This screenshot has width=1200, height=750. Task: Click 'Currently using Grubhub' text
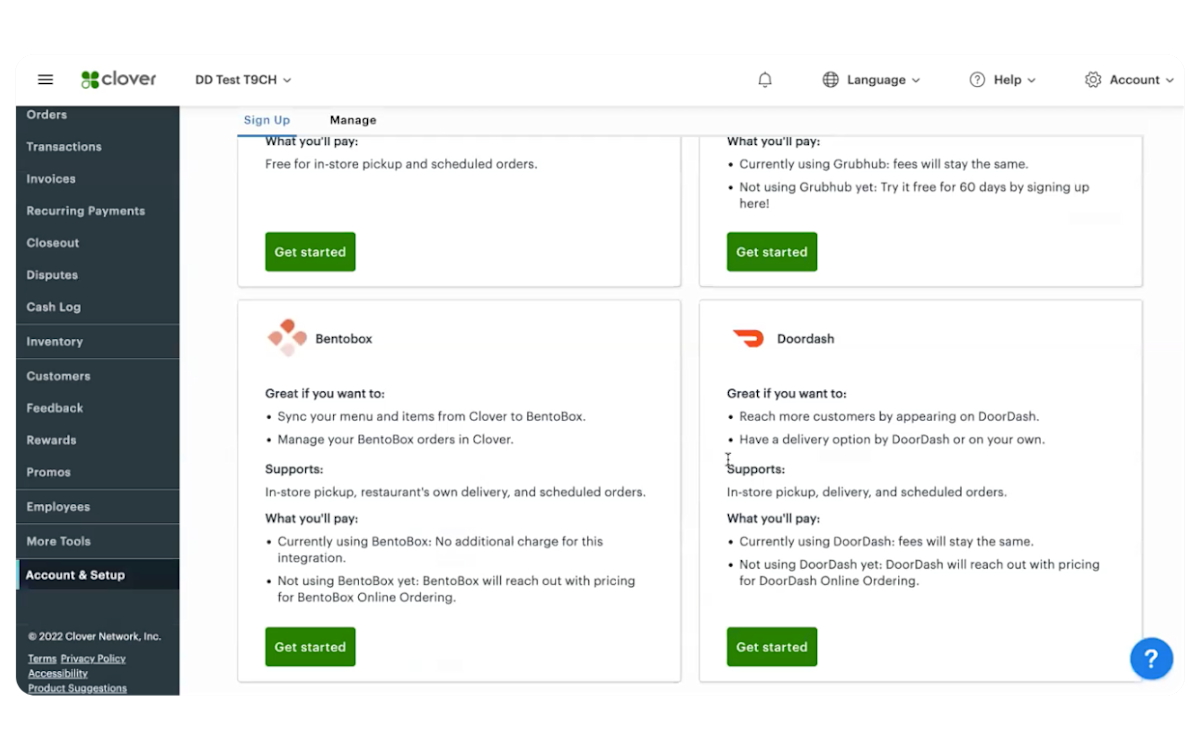coord(883,164)
